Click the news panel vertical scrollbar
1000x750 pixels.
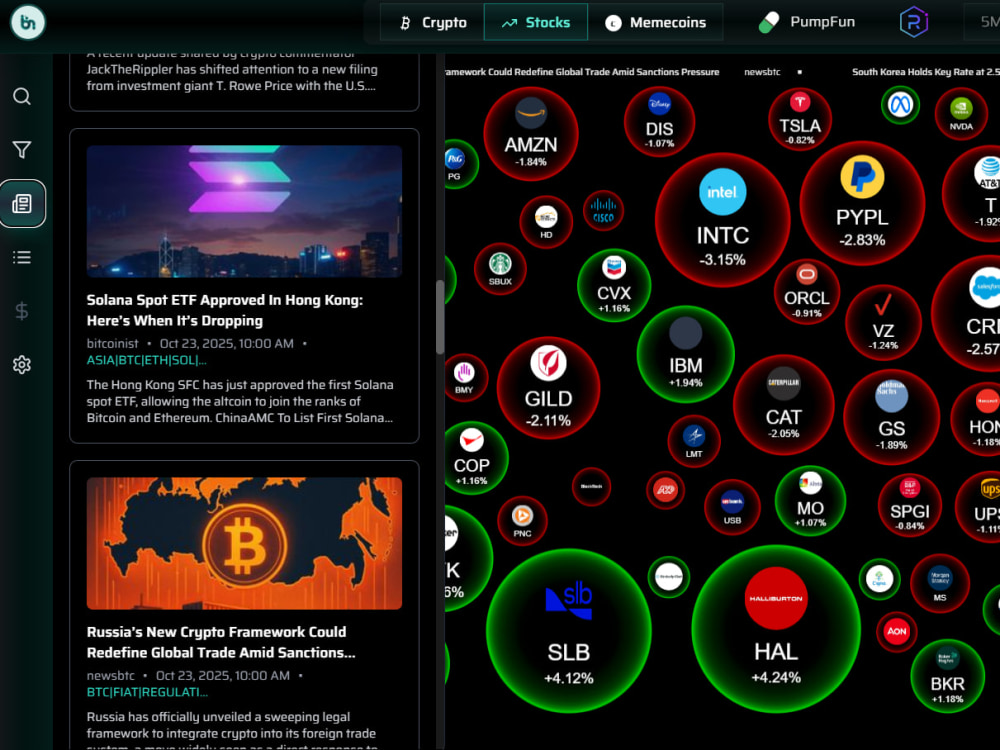[x=440, y=317]
